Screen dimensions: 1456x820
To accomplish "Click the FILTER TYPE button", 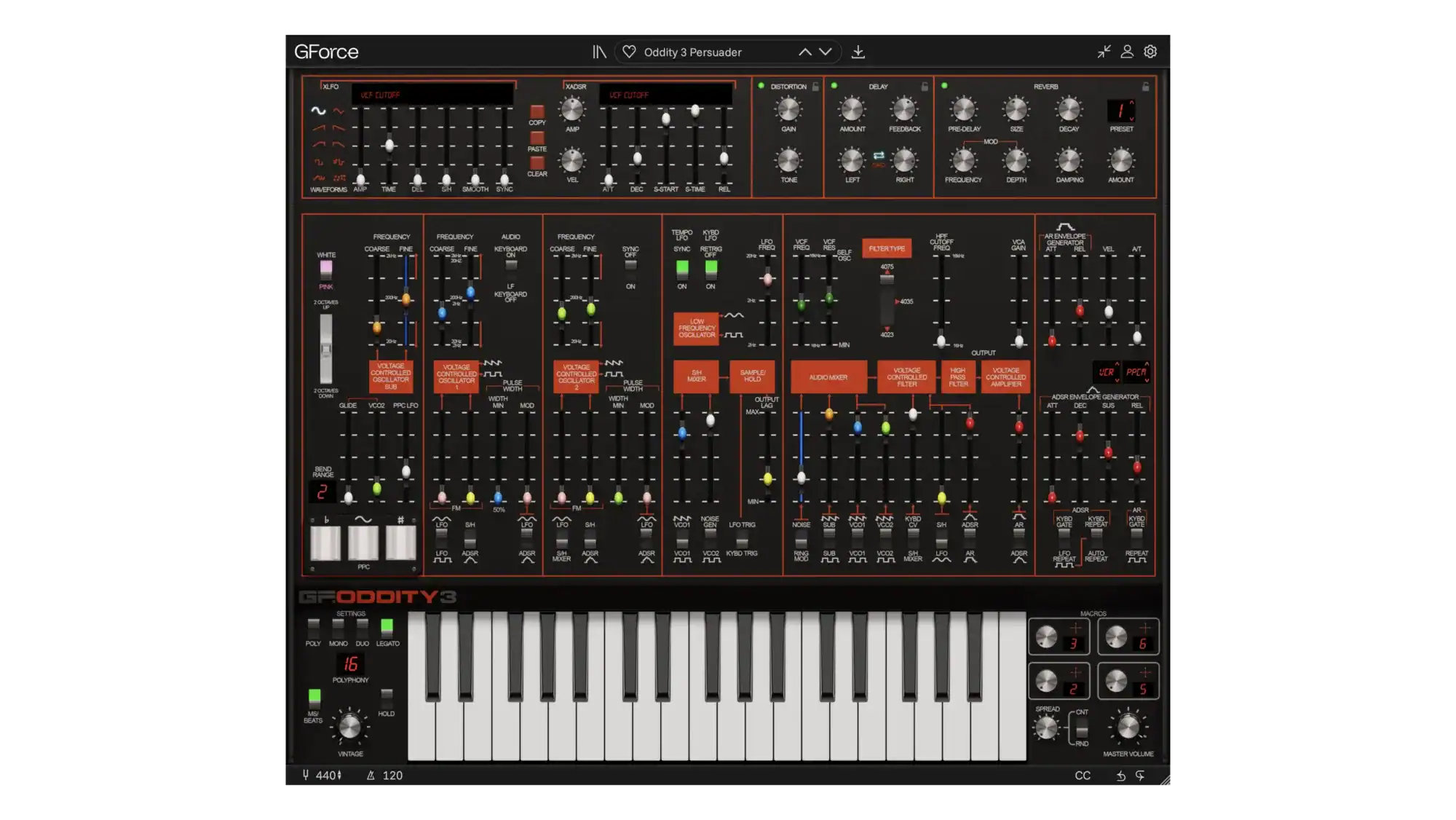I will click(x=886, y=248).
